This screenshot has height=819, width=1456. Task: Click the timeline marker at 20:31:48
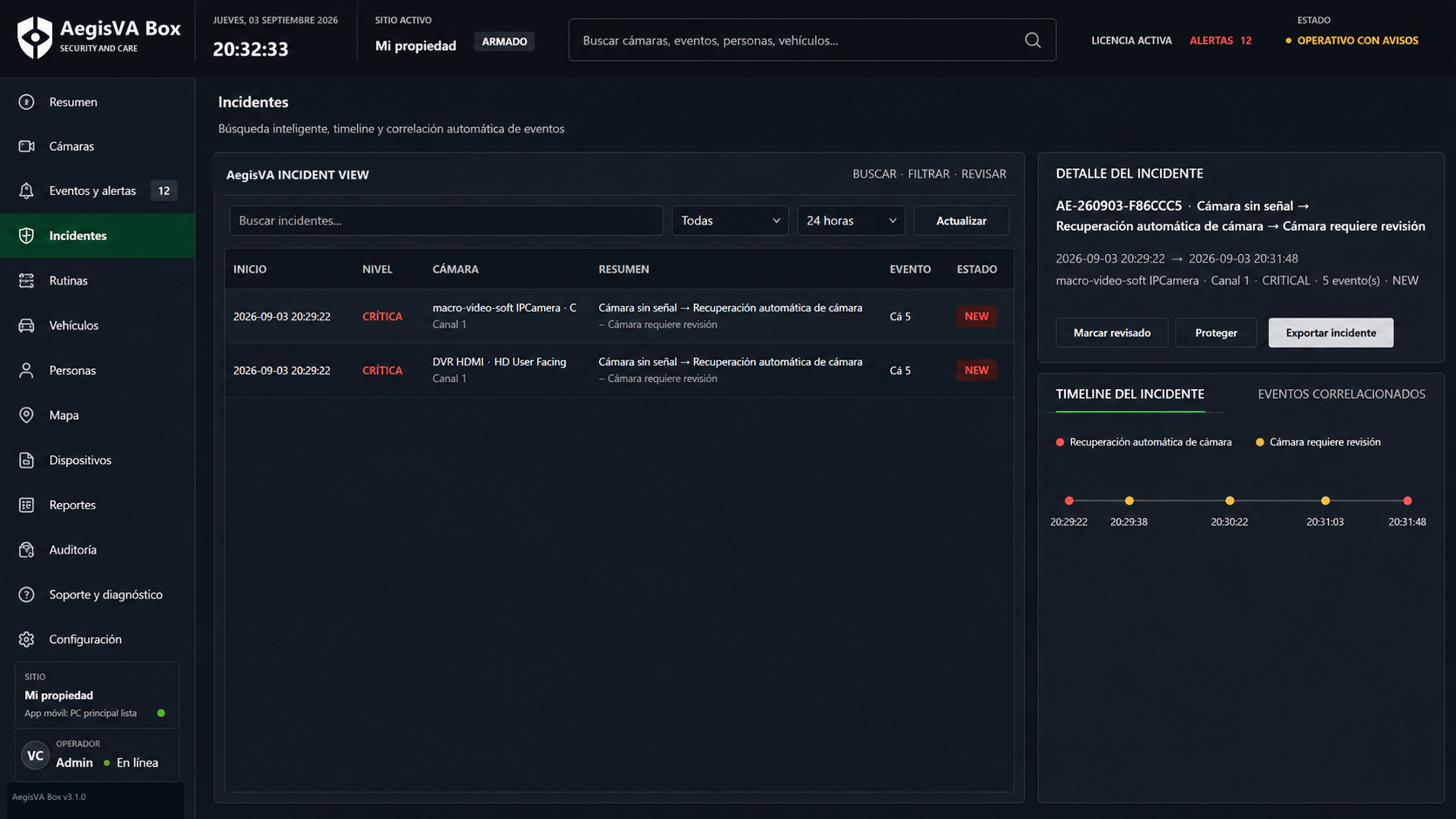coord(1407,500)
